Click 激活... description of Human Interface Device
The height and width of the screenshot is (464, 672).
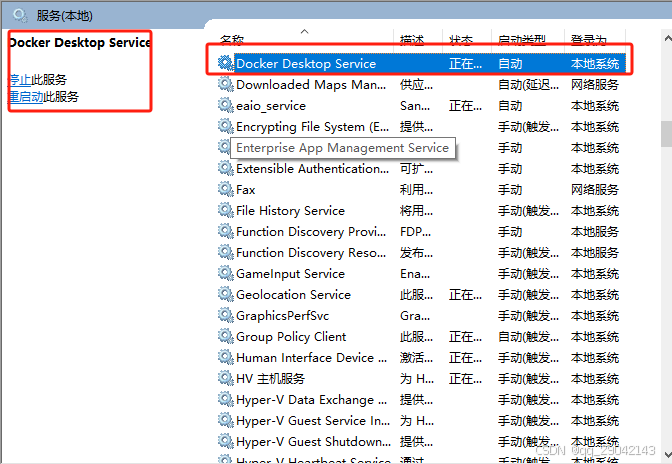tap(416, 357)
